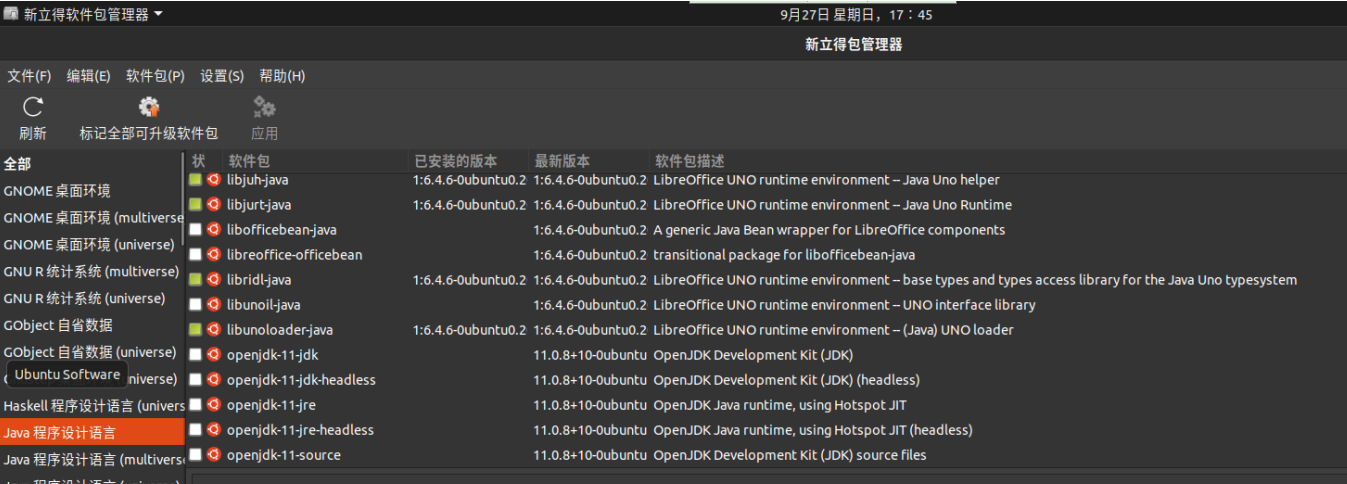Toggle status checkbox for libjurt-java
The image size is (1347, 484).
pyautogui.click(x=195, y=205)
